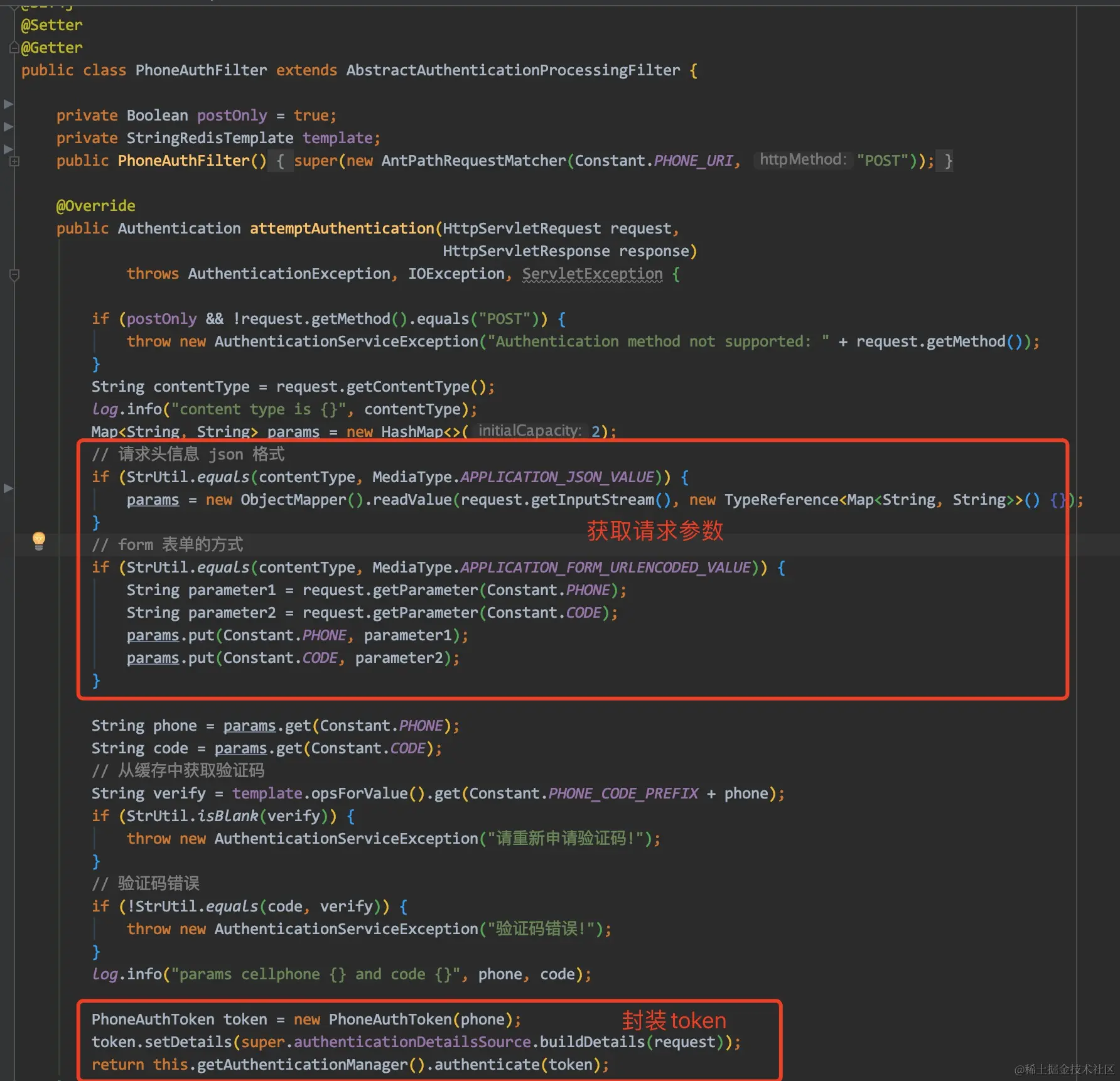Click the gutter arrow beside the postOnly field

tap(8, 104)
